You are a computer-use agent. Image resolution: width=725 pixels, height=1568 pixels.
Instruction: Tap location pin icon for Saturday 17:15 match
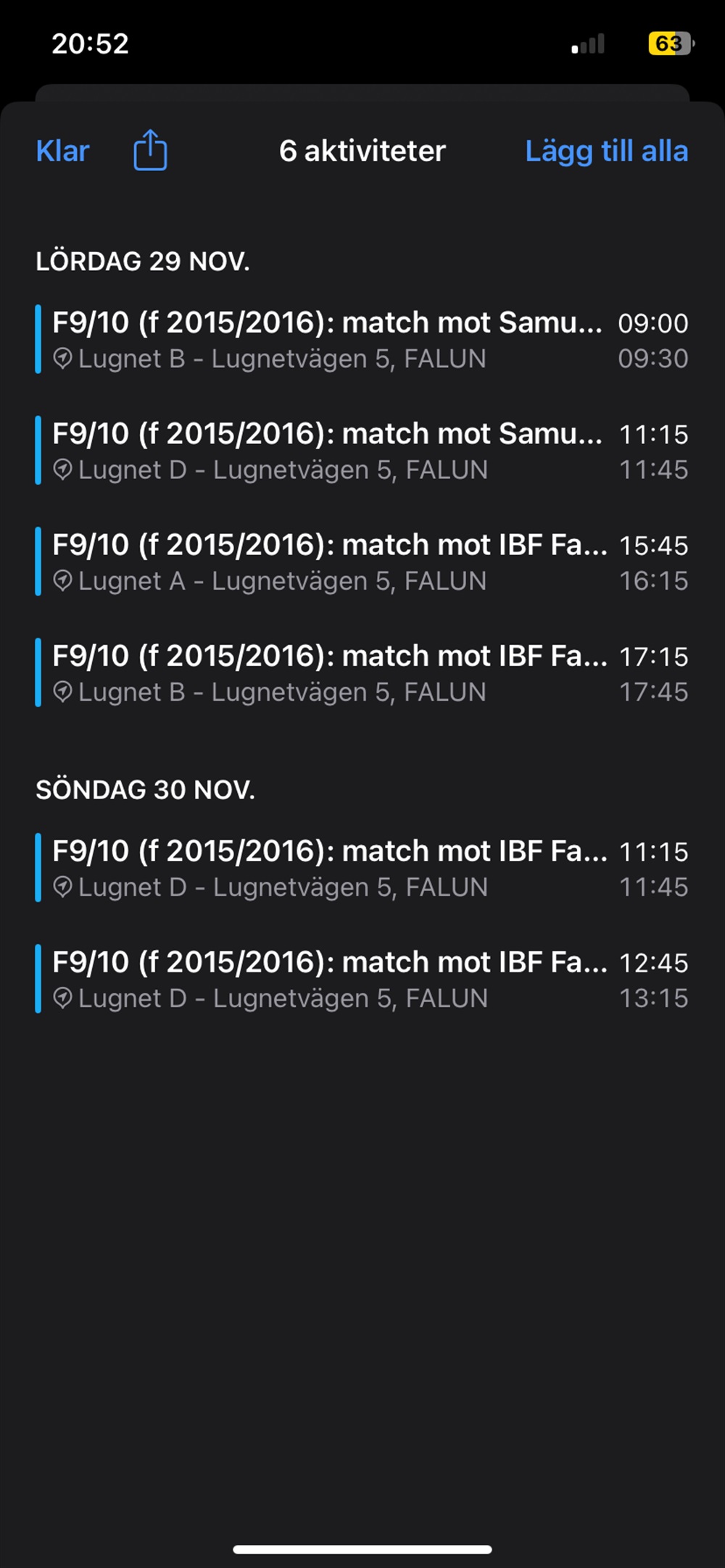click(x=63, y=692)
